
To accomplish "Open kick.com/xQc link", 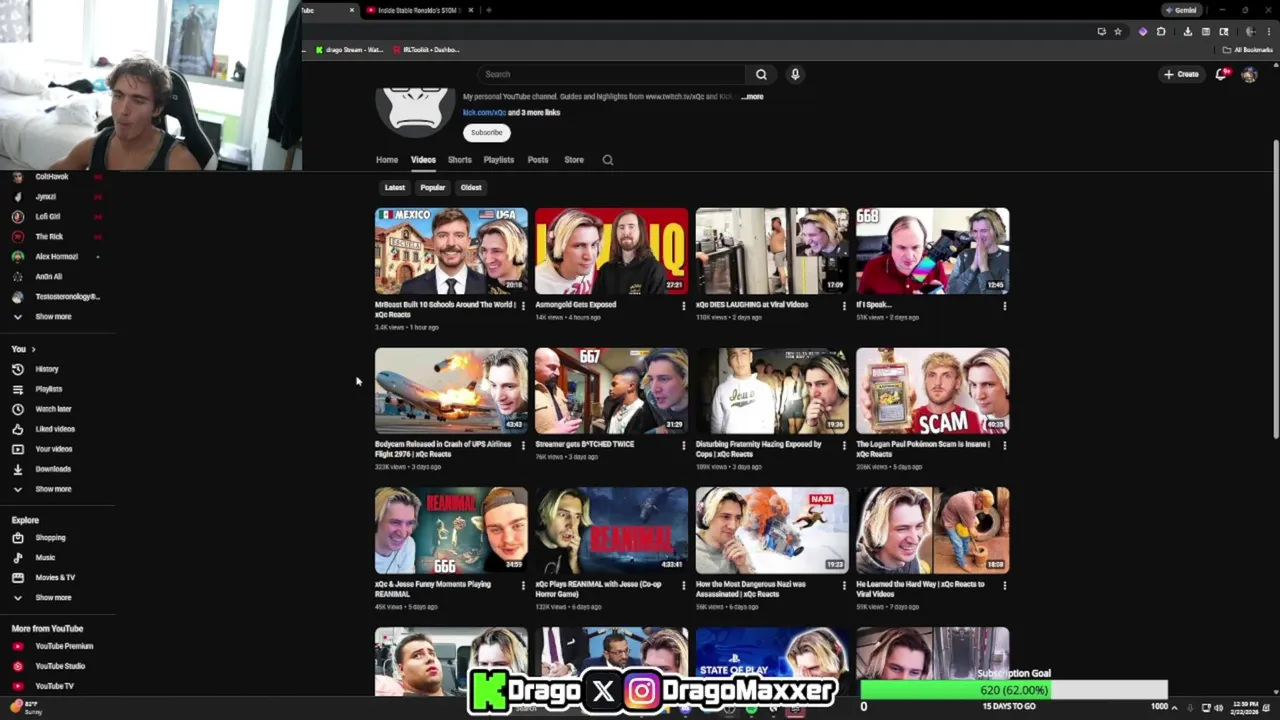I will pyautogui.click(x=484, y=113).
